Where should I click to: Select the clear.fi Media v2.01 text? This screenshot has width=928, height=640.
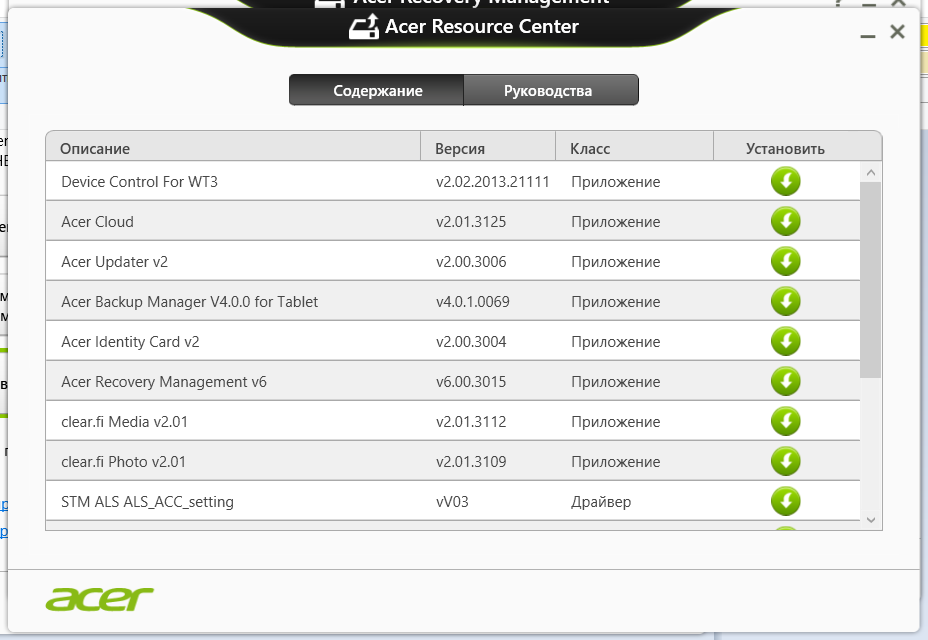point(124,422)
